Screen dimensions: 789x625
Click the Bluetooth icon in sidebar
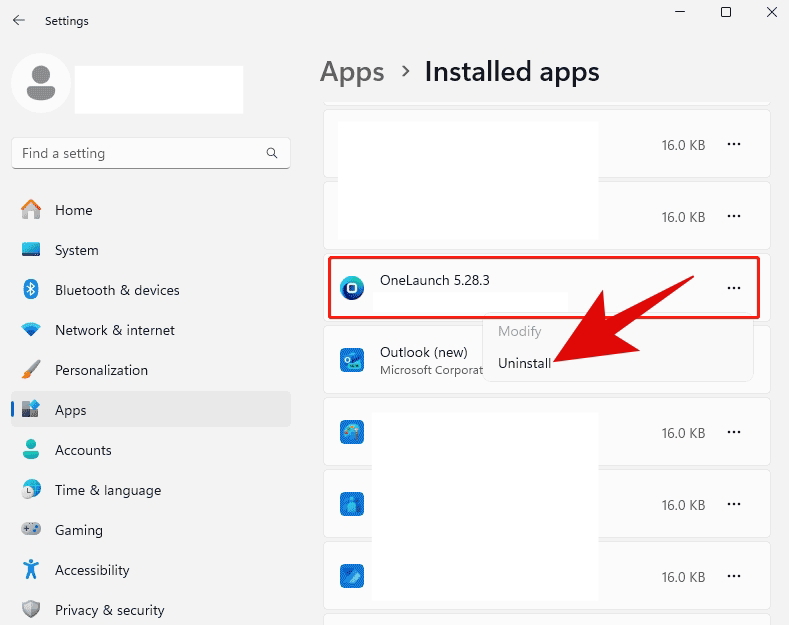[x=31, y=289]
